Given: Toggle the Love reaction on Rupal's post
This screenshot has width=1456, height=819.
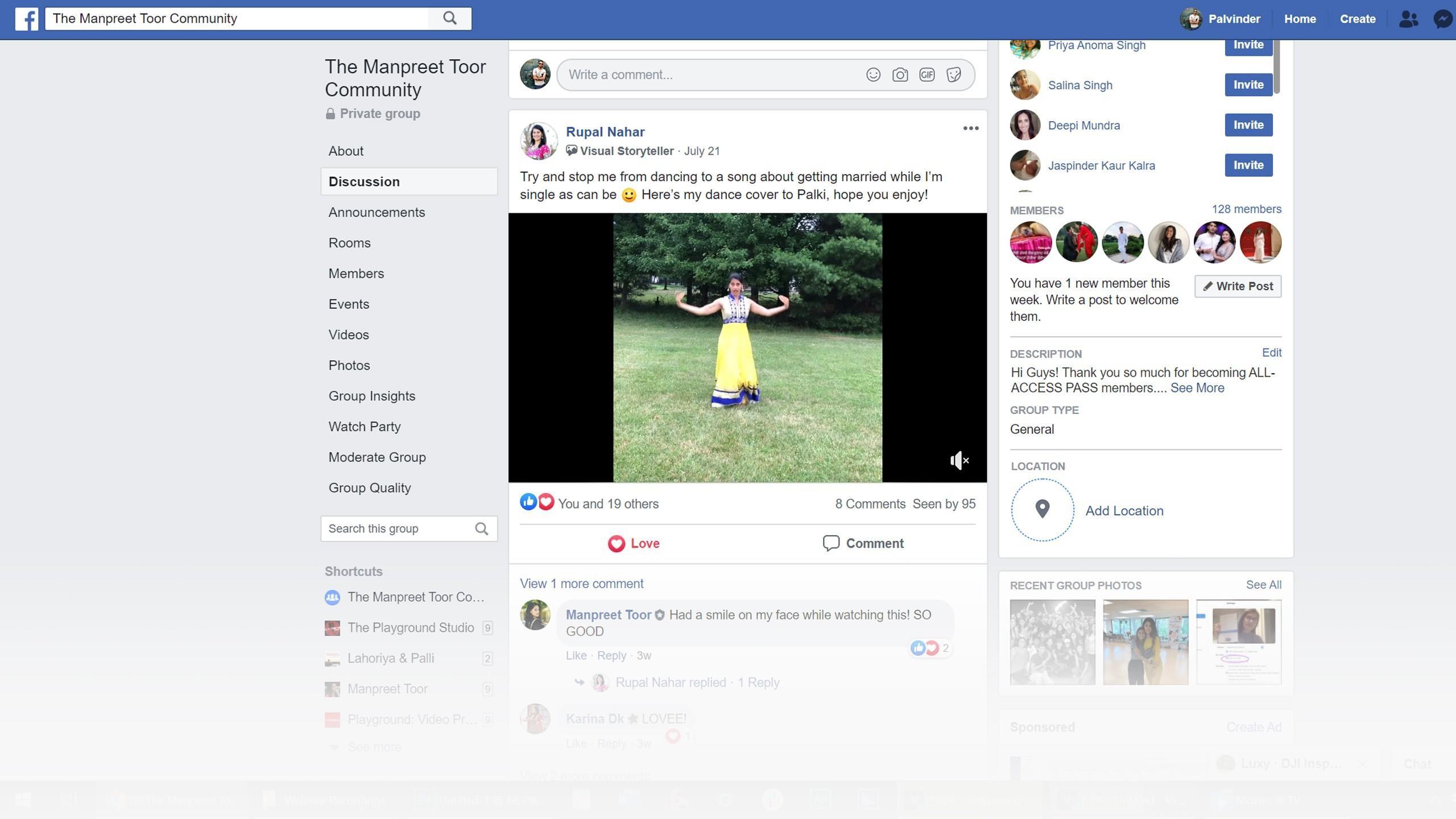Looking at the screenshot, I should pos(633,543).
